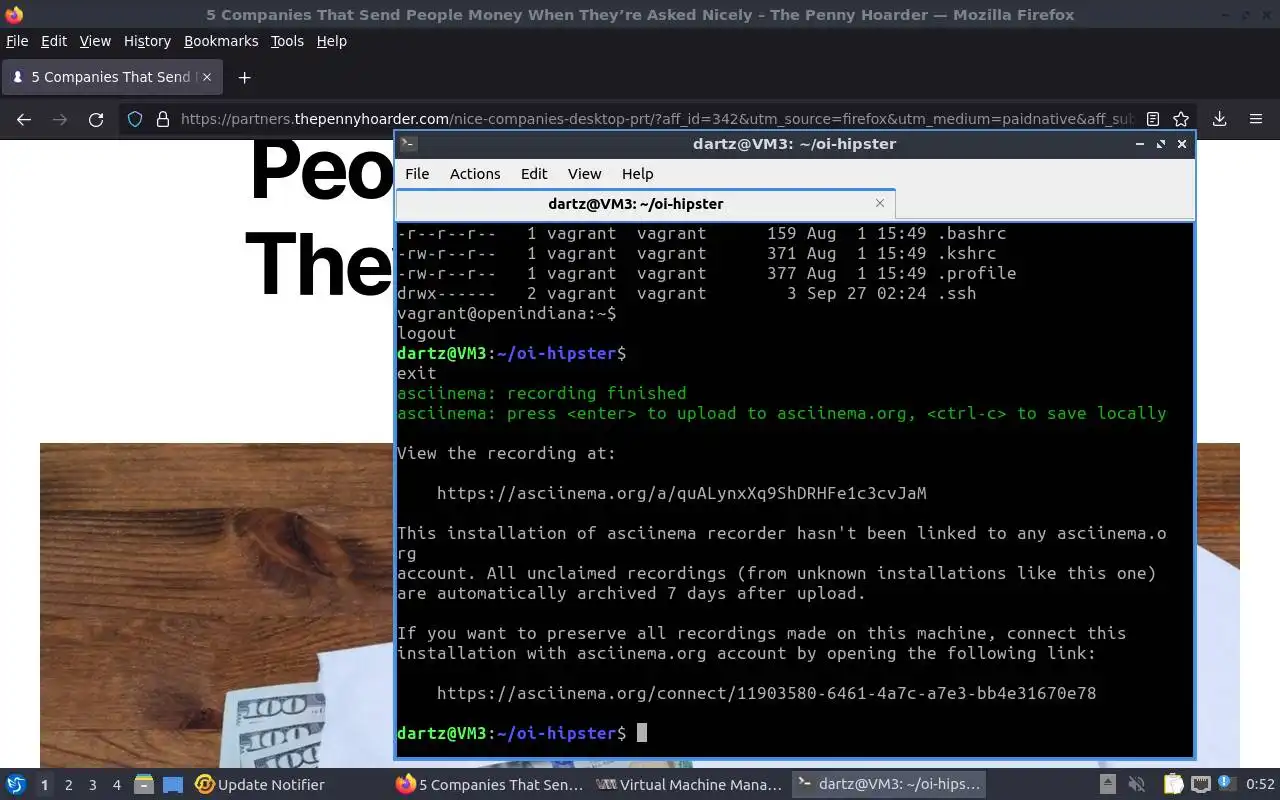Viewport: 1280px width, 800px height.
Task: Open the terminal File menu
Action: click(417, 173)
